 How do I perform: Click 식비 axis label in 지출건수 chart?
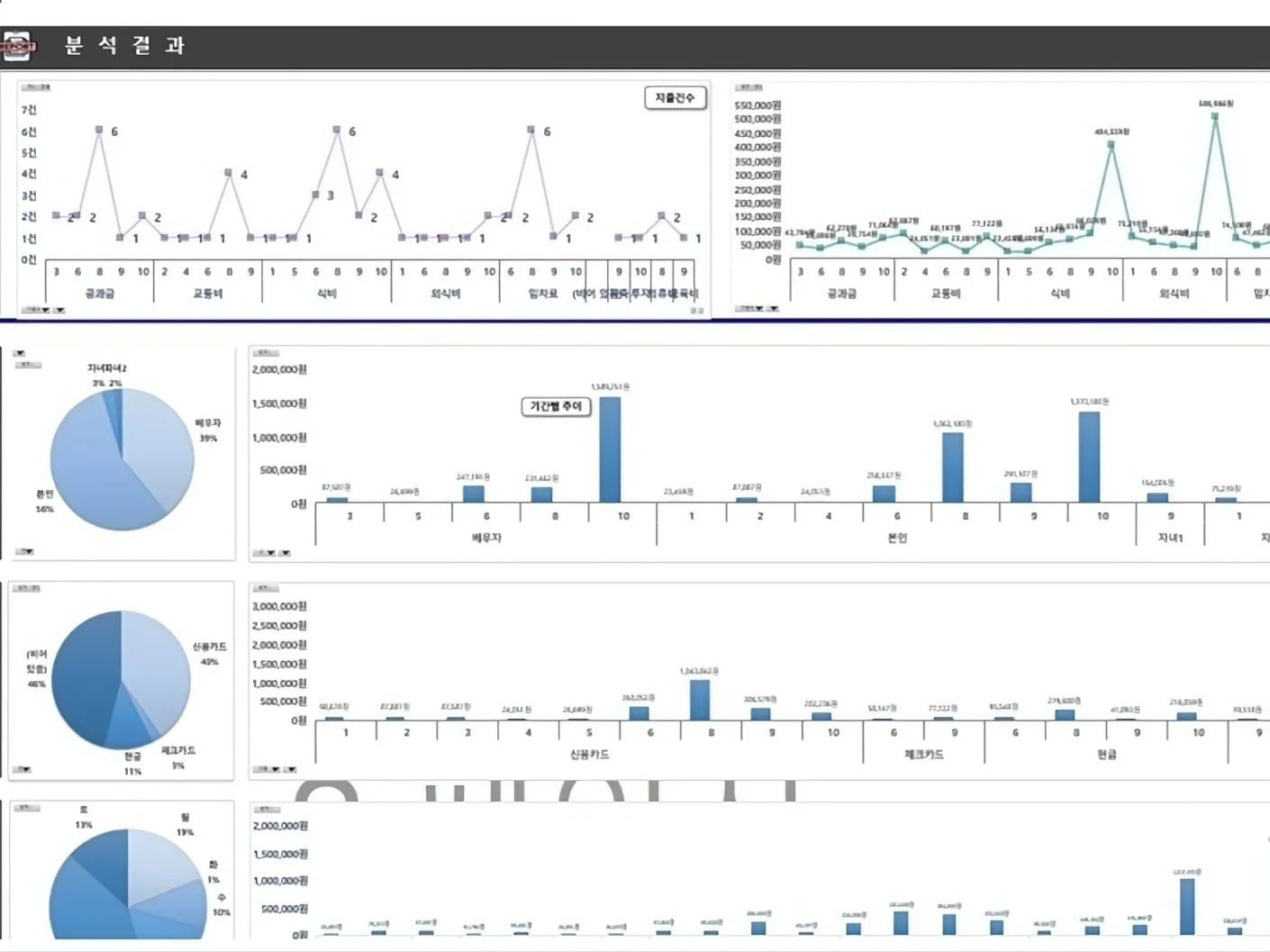pos(327,294)
